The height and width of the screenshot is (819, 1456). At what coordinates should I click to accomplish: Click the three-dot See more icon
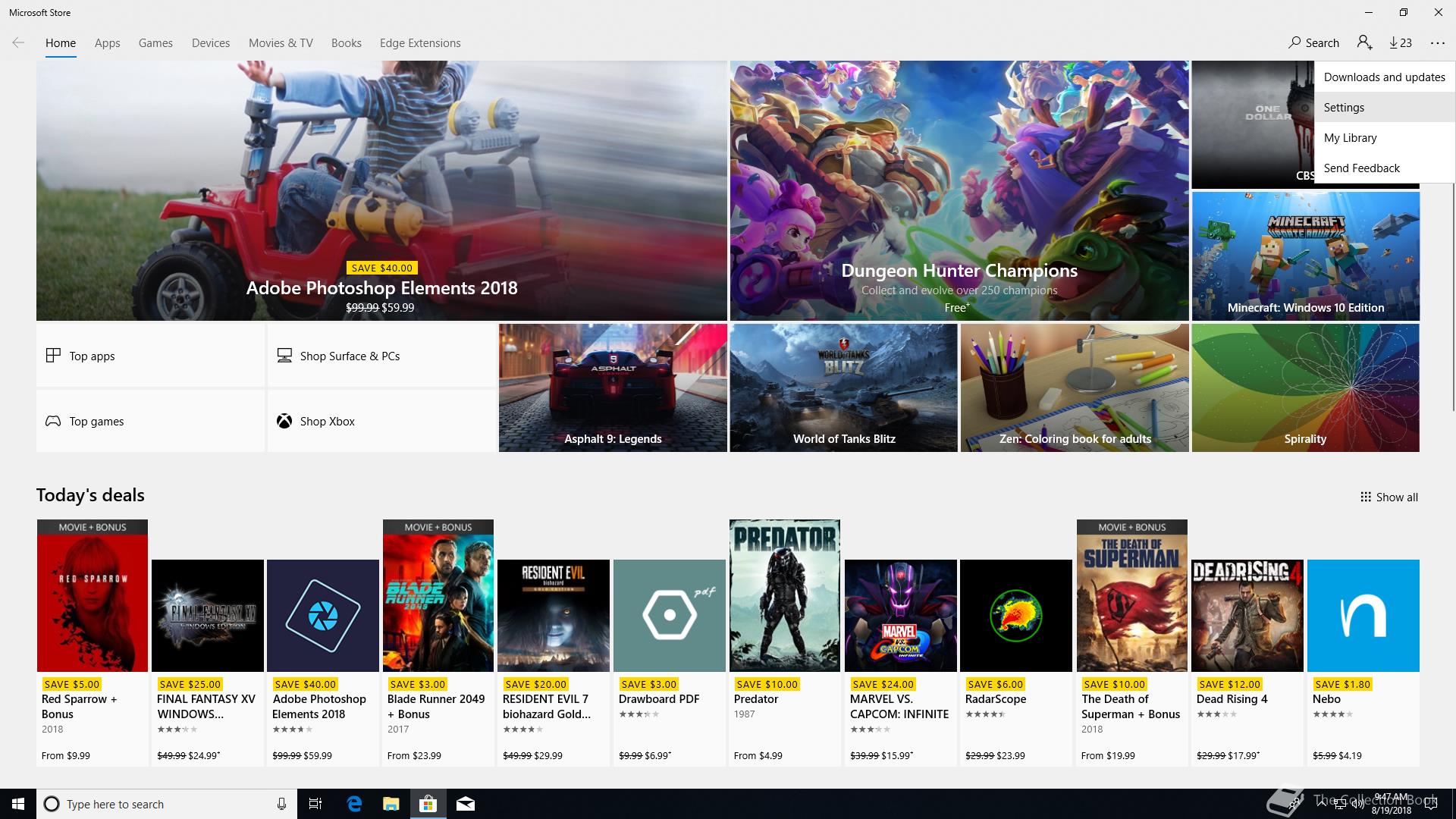[1438, 42]
